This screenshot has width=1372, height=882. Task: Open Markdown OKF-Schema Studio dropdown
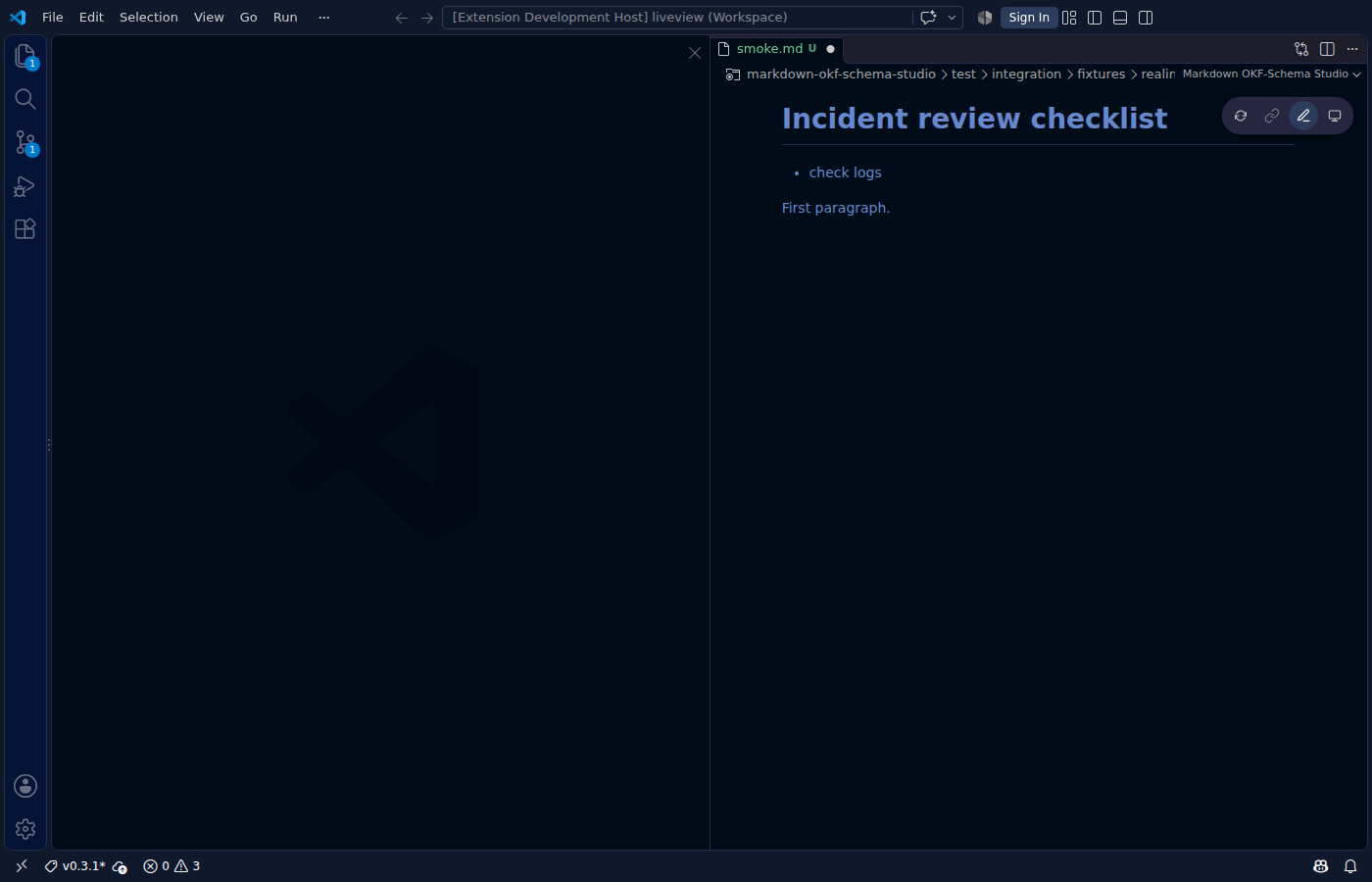(x=1271, y=73)
